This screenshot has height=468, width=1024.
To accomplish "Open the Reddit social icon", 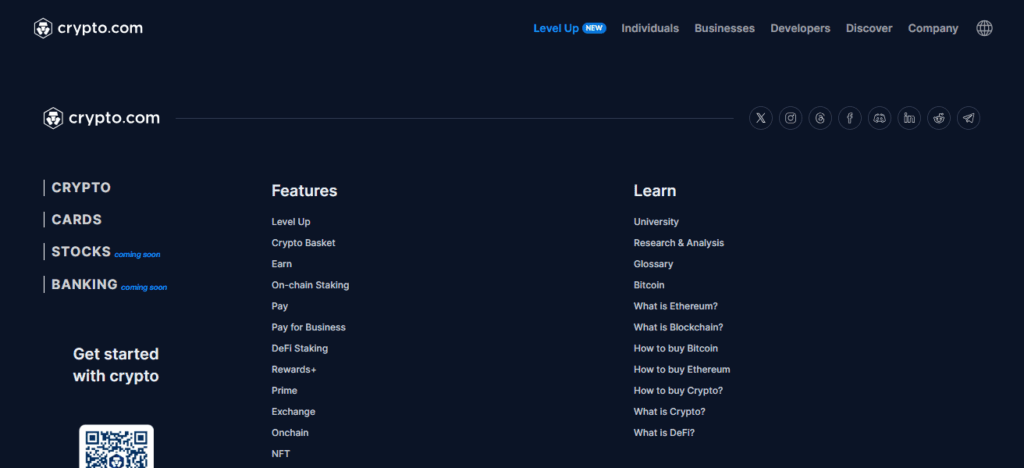I will coord(938,118).
